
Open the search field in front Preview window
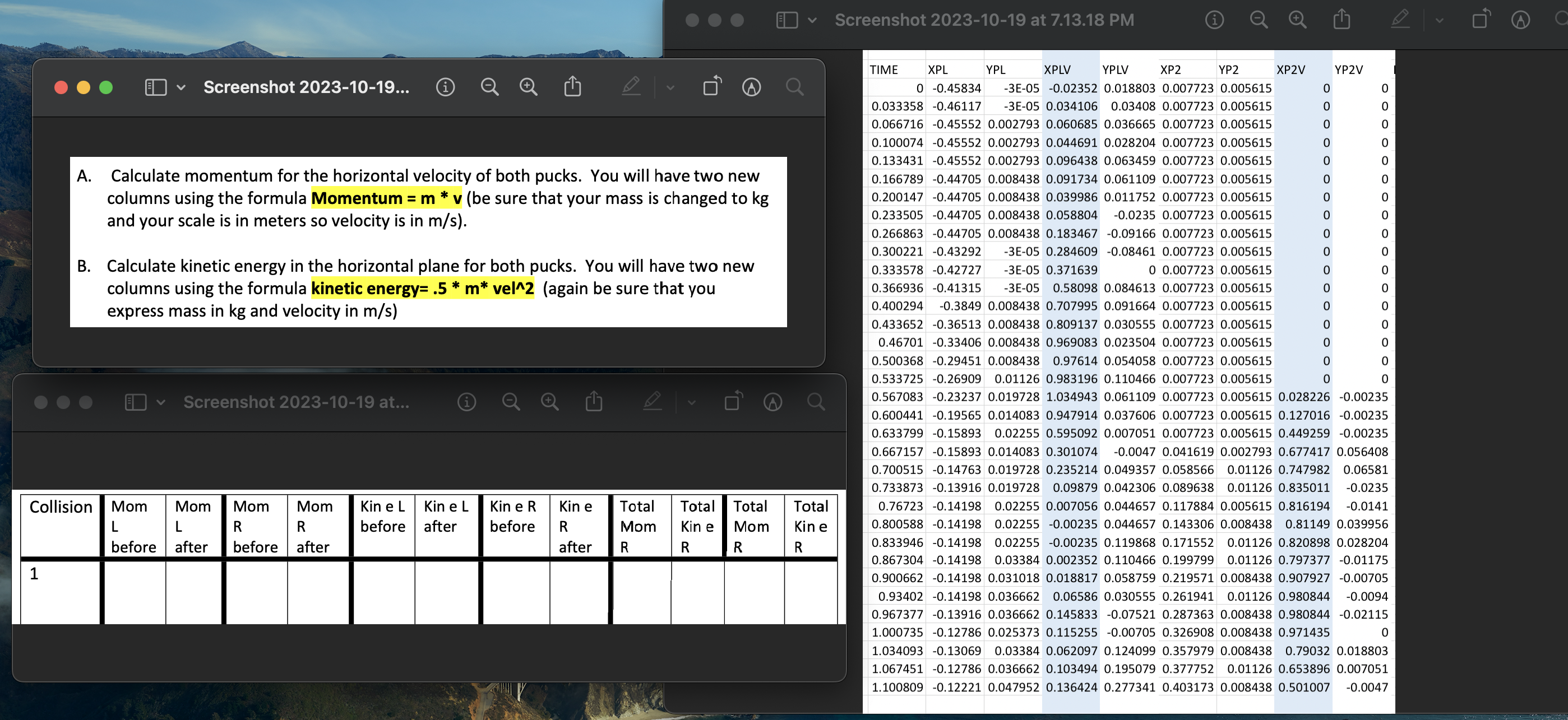pyautogui.click(x=795, y=87)
